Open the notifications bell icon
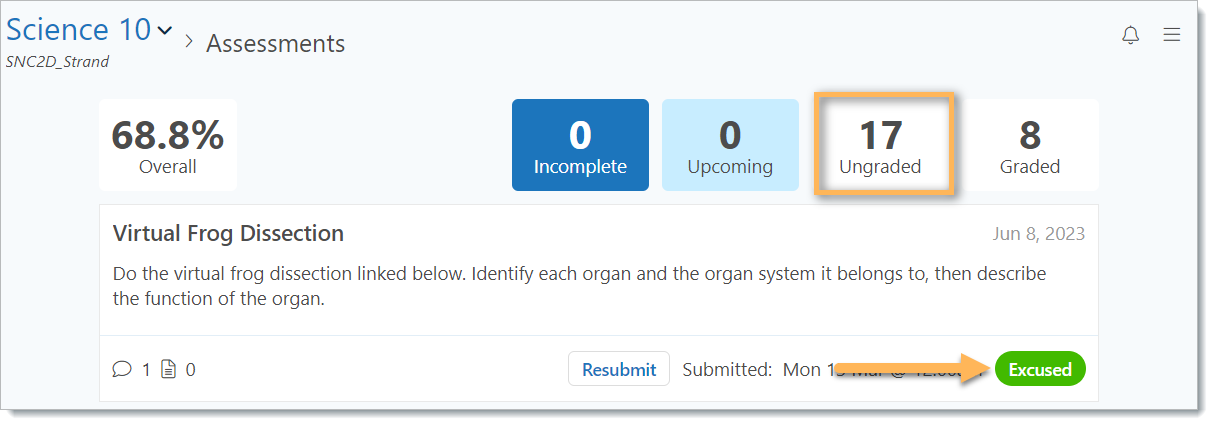1213x425 pixels. click(x=1130, y=36)
